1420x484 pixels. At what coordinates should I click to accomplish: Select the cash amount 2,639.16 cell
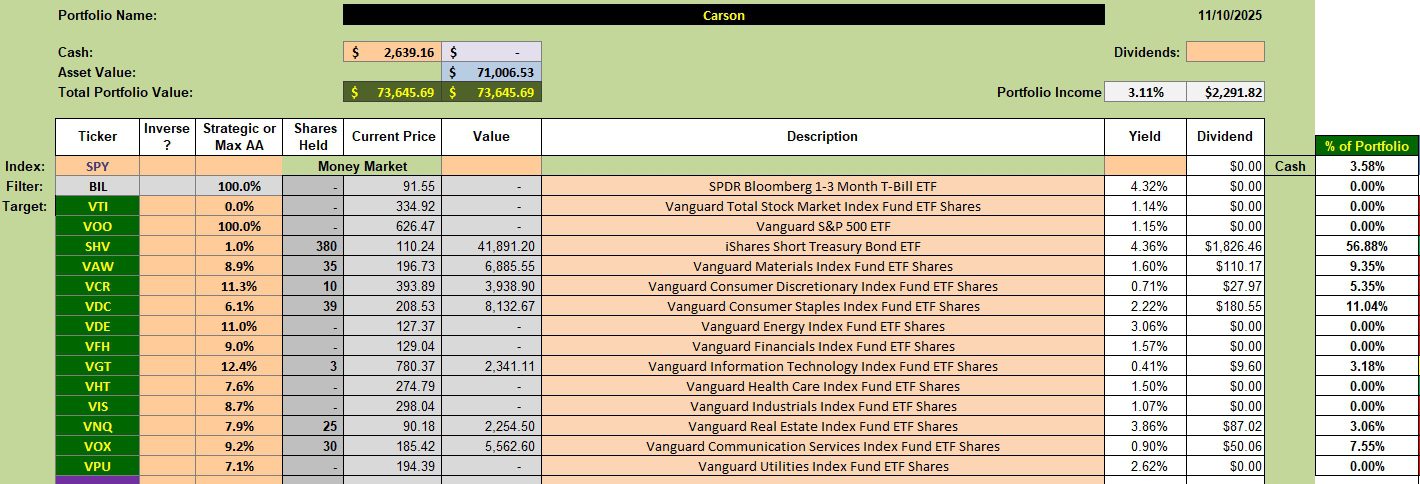click(x=391, y=52)
